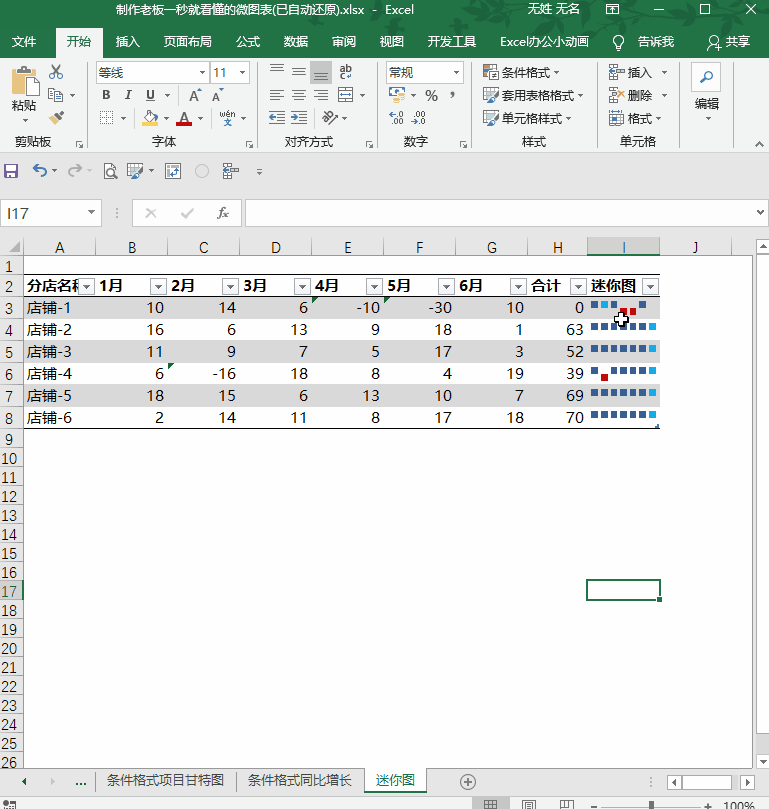
Task: Open the filter dropdown for 迷你图
Action: pyautogui.click(x=651, y=286)
